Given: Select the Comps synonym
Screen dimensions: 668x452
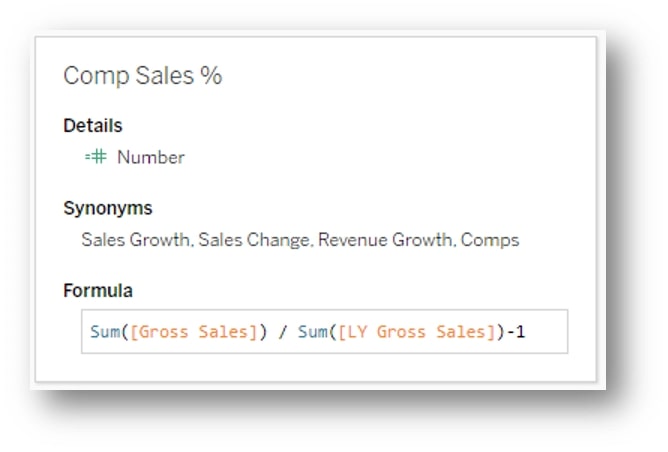Looking at the screenshot, I should click(x=490, y=240).
